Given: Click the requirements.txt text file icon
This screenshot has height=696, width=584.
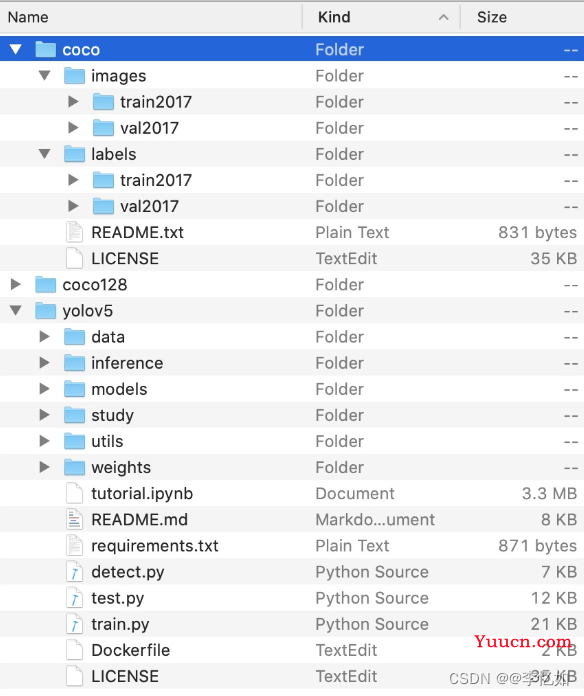Looking at the screenshot, I should [74, 546].
